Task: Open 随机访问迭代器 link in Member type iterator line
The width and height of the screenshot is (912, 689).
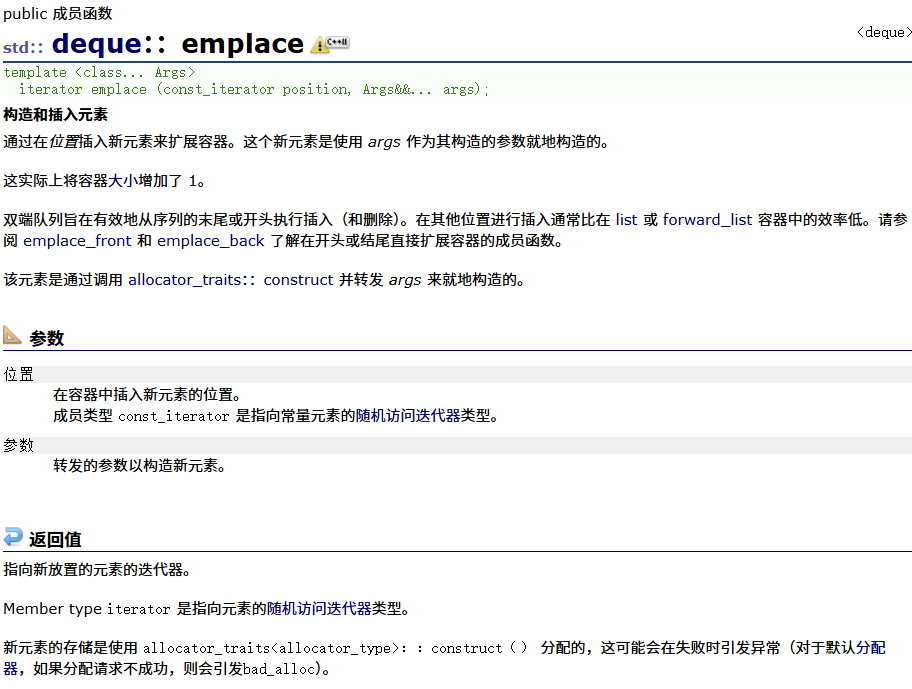Action: 319,609
